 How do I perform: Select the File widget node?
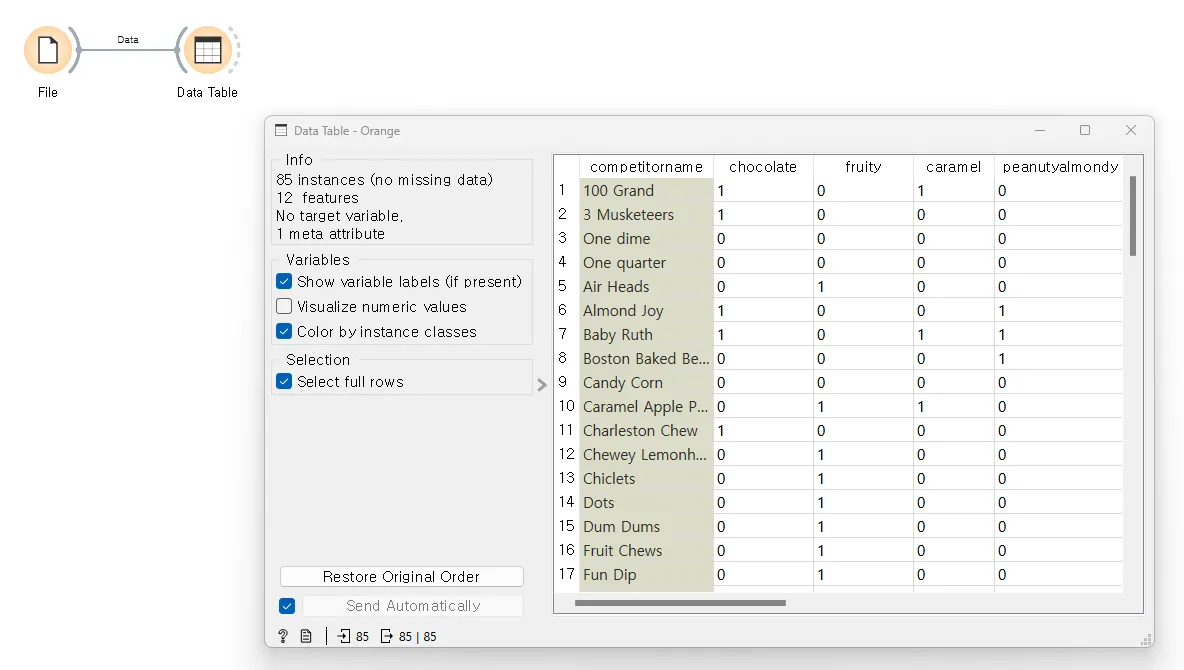(x=48, y=51)
